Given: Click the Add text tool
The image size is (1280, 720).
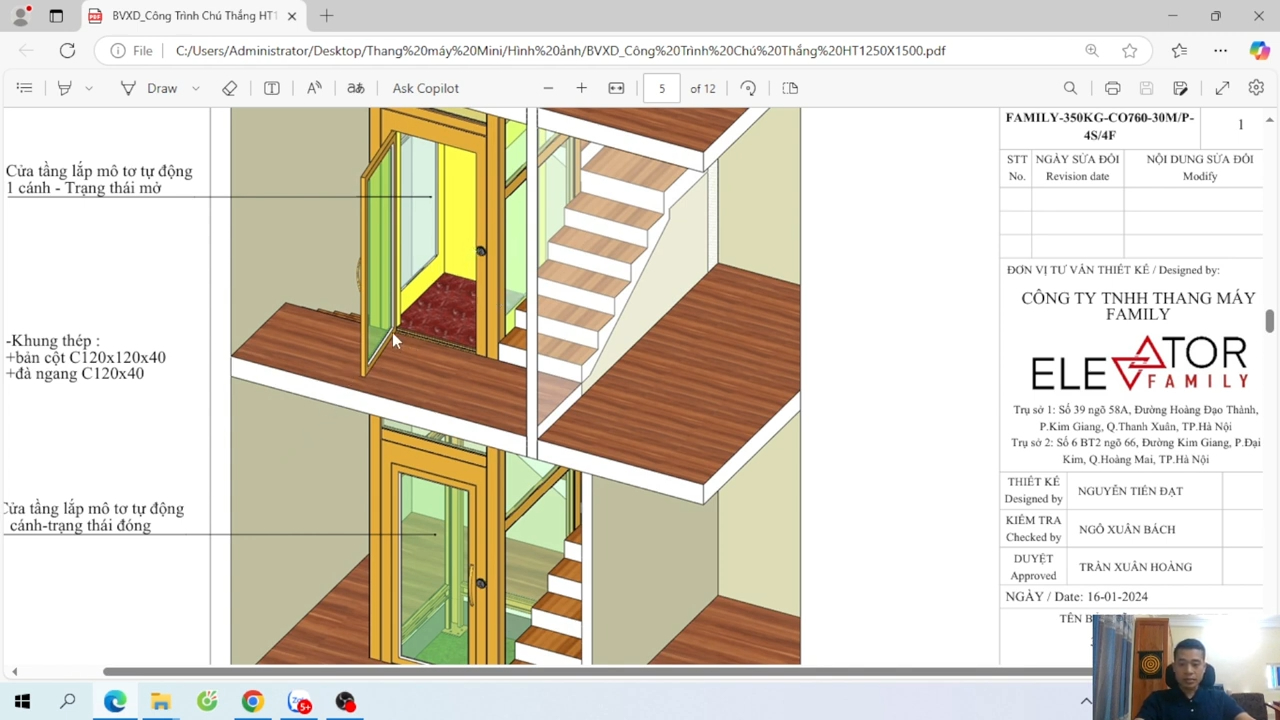Looking at the screenshot, I should pos(271,88).
